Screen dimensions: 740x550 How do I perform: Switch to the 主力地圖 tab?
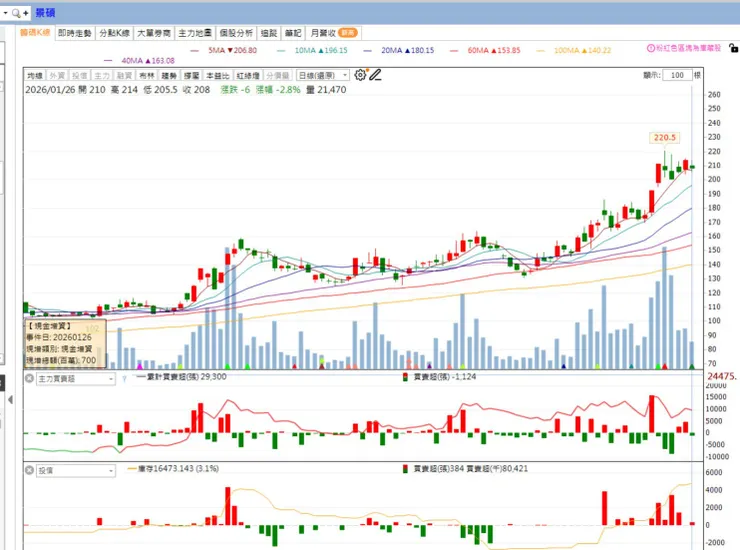[195, 33]
